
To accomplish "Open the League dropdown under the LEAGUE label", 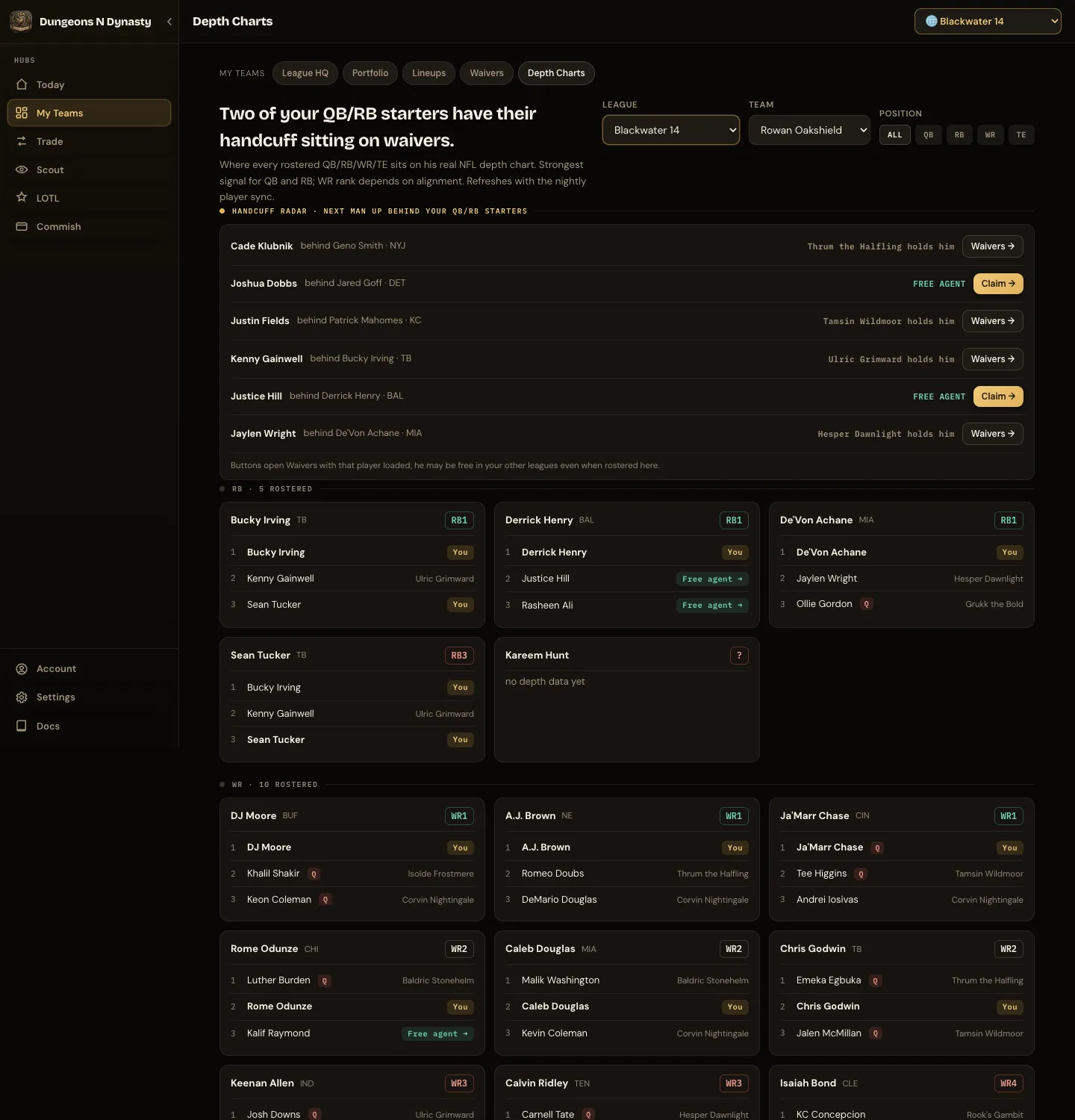I will [x=671, y=130].
